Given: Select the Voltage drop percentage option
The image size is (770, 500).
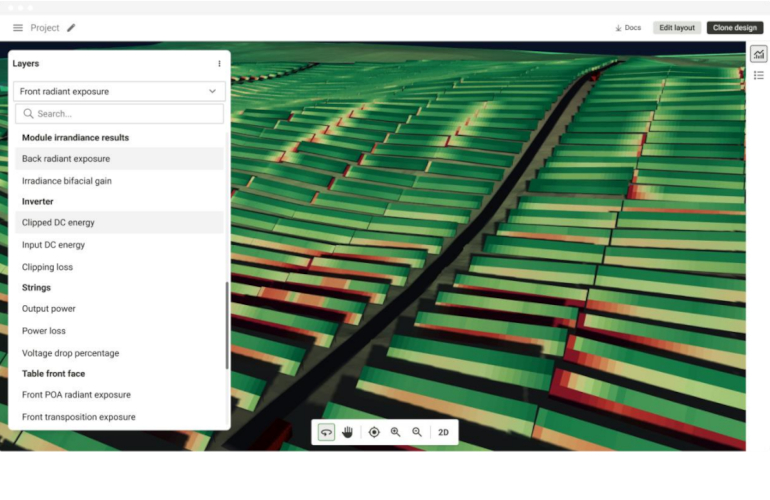Looking at the screenshot, I should pyautogui.click(x=70, y=353).
